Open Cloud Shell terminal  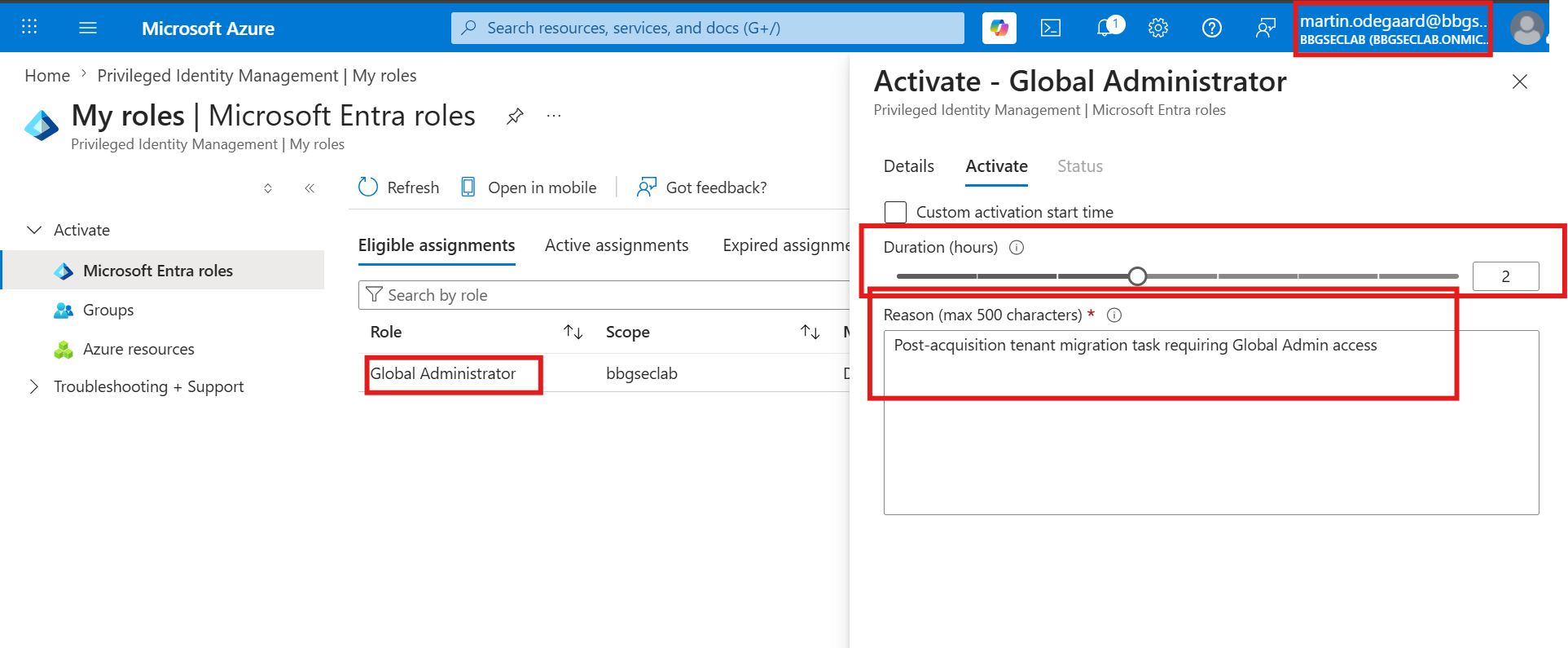pyautogui.click(x=1051, y=28)
